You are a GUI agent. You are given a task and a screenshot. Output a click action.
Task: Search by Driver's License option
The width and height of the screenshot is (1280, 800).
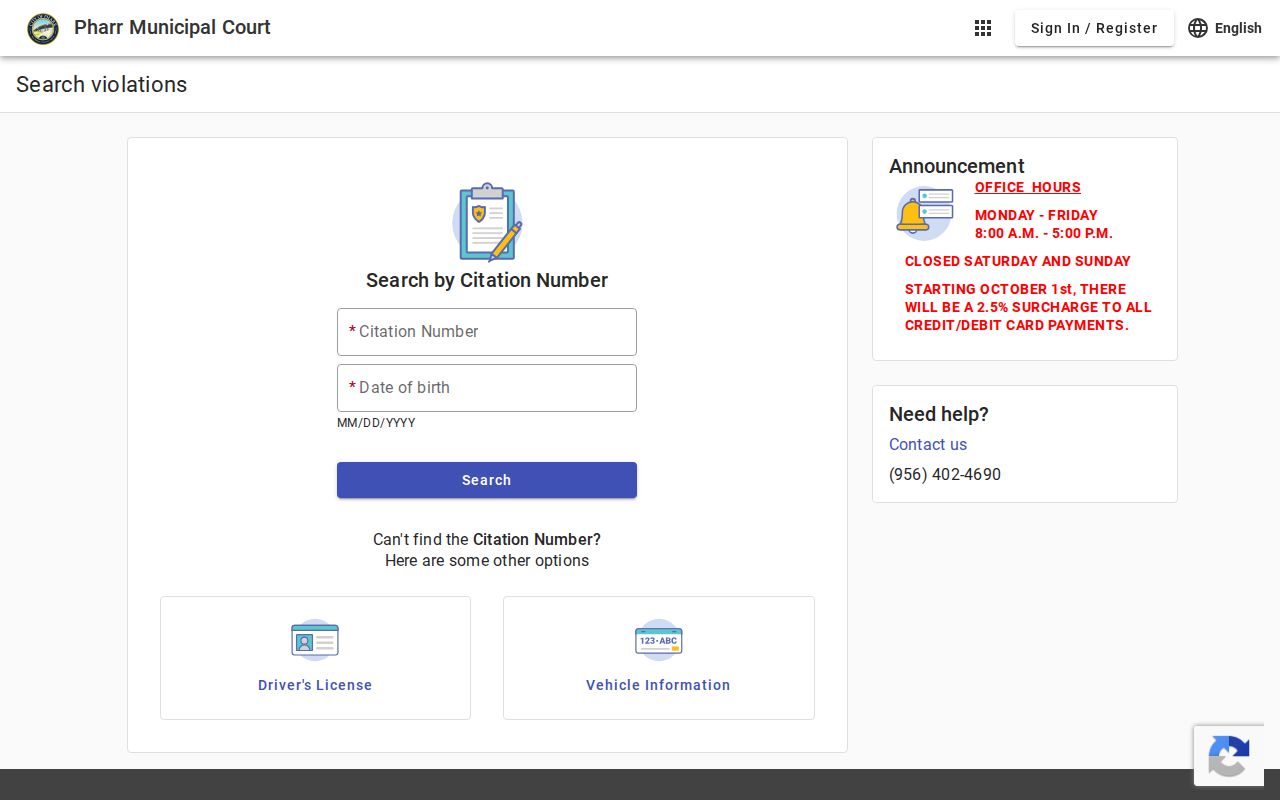pyautogui.click(x=315, y=658)
